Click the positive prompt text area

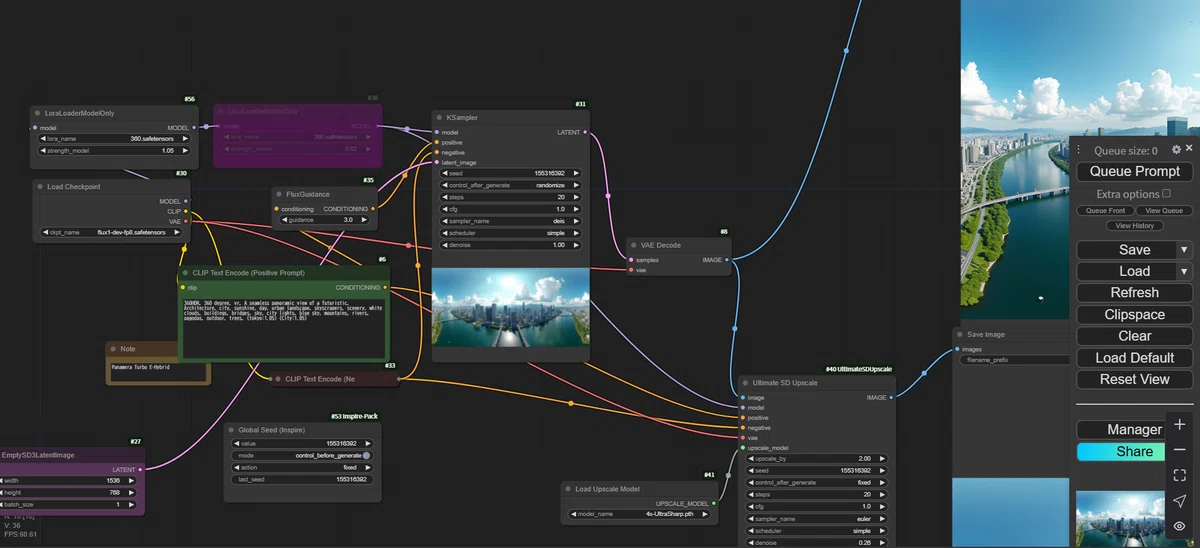click(x=284, y=329)
